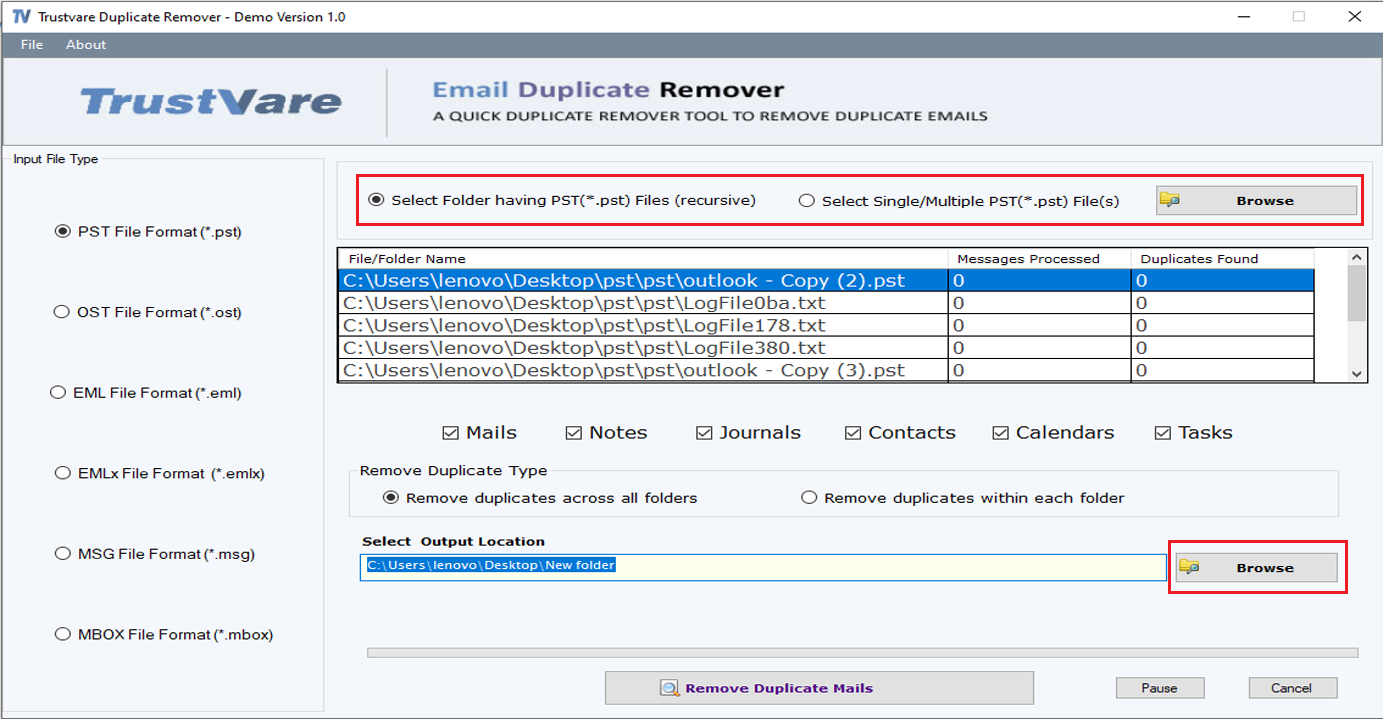Select row LogFile380.txt
Viewport: 1383px width, 719px height.
(826, 348)
